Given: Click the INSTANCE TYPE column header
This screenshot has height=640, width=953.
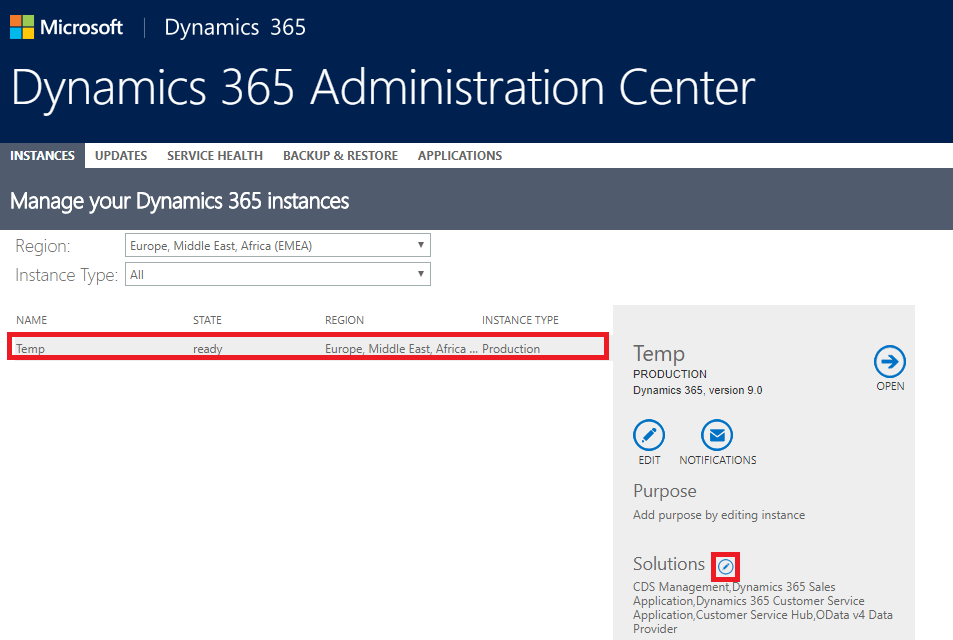Looking at the screenshot, I should click(520, 320).
